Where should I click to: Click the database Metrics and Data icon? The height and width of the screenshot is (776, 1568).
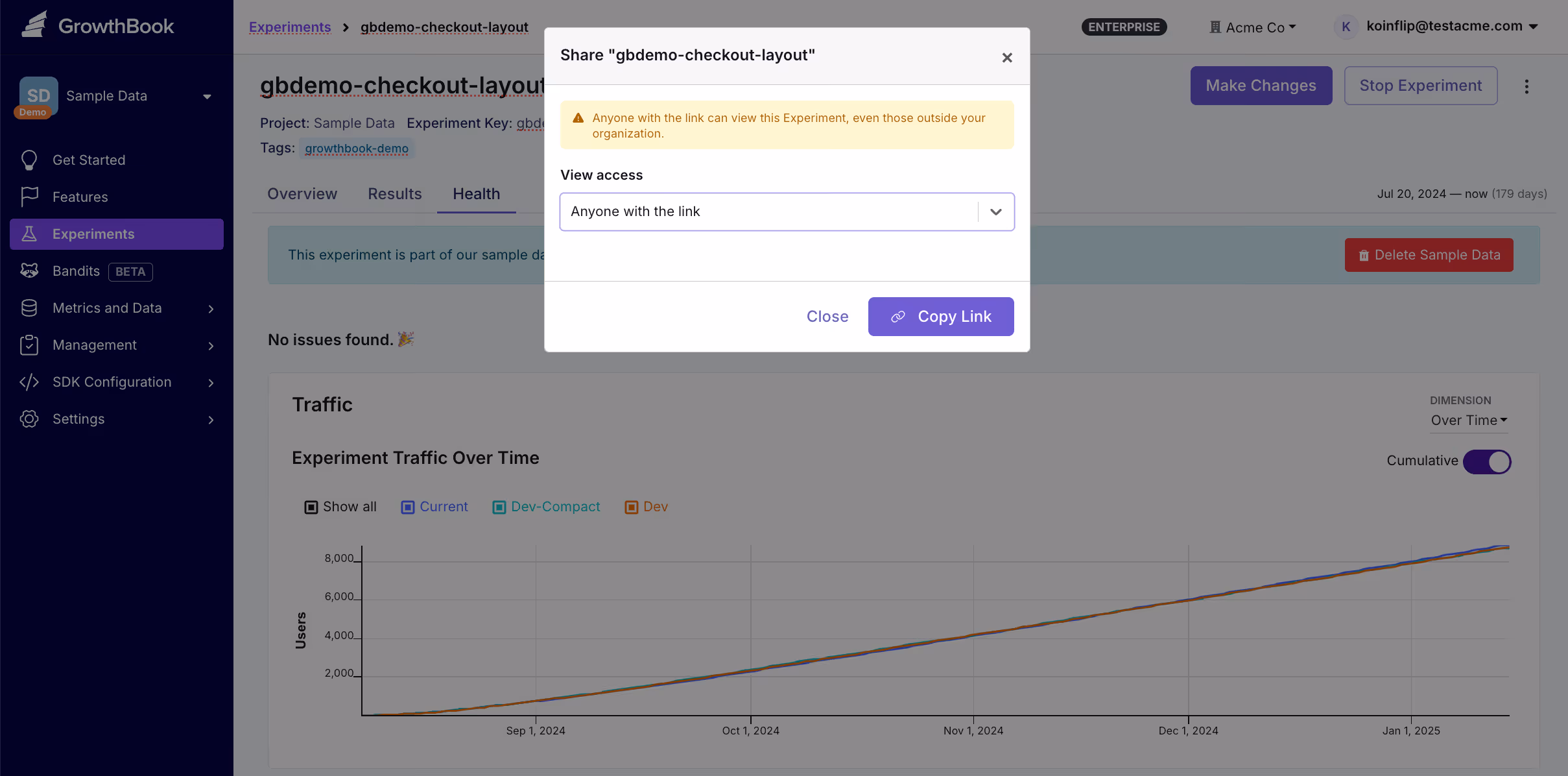click(x=29, y=308)
